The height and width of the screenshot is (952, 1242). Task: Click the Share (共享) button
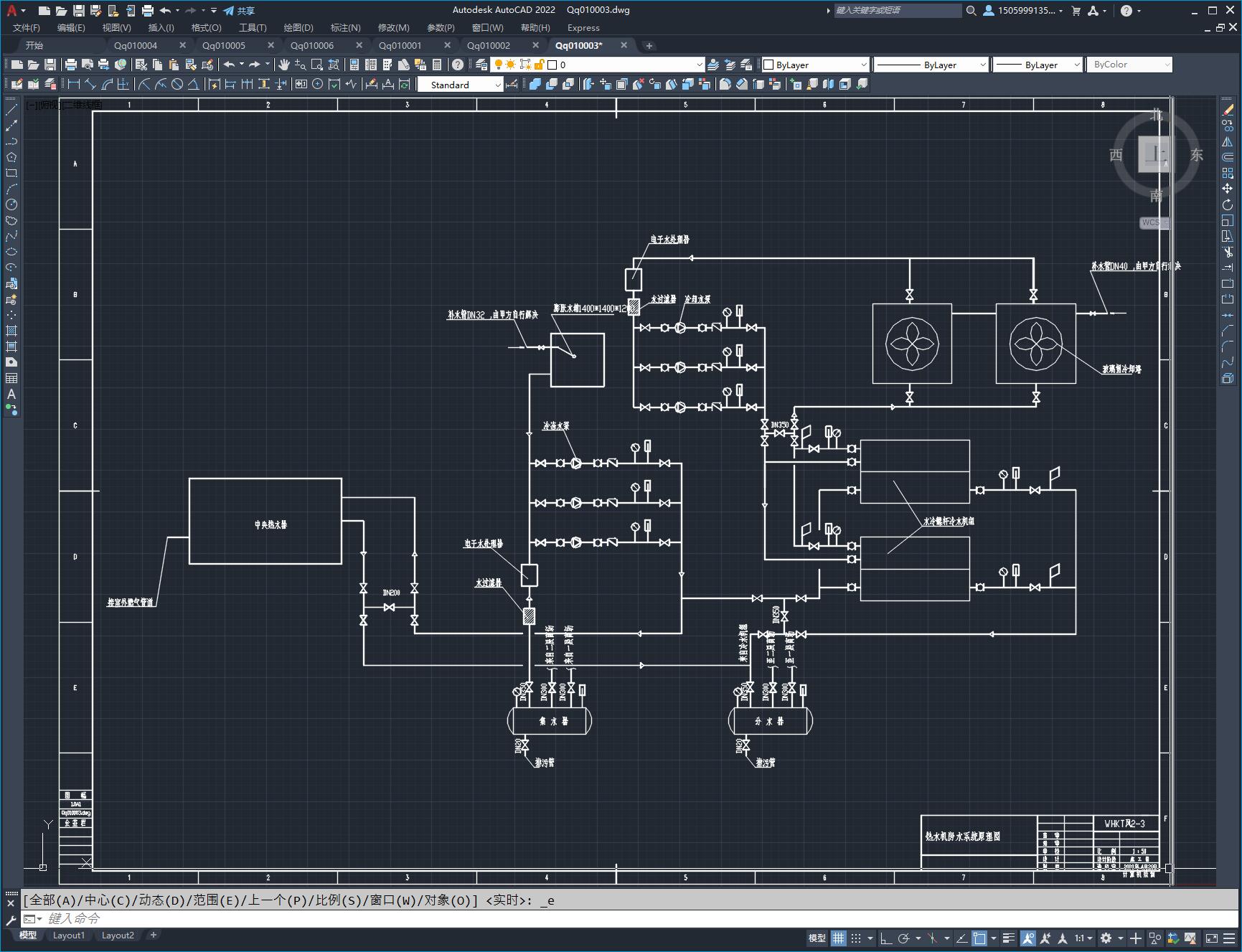pos(239,11)
